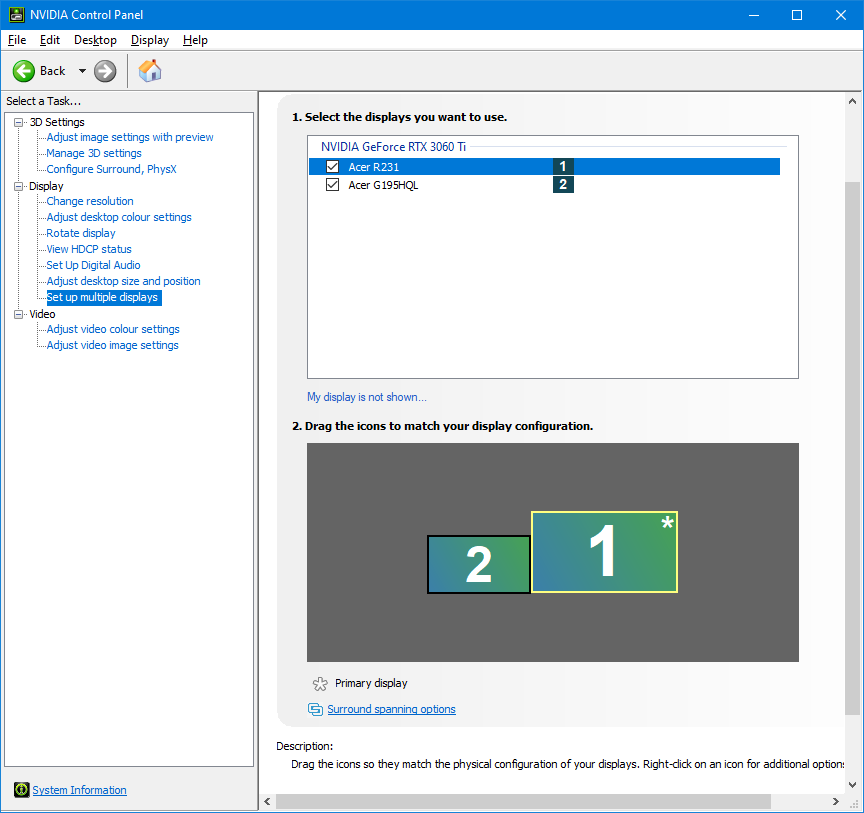The height and width of the screenshot is (813, 864).
Task: Maximize the NVIDIA Control Panel window
Action: 797,15
